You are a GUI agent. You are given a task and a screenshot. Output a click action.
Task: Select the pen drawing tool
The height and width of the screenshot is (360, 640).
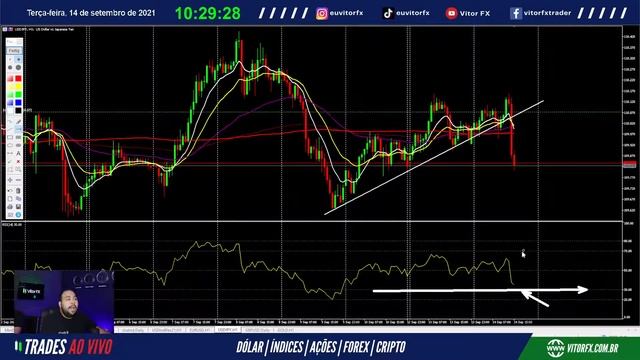[10, 122]
